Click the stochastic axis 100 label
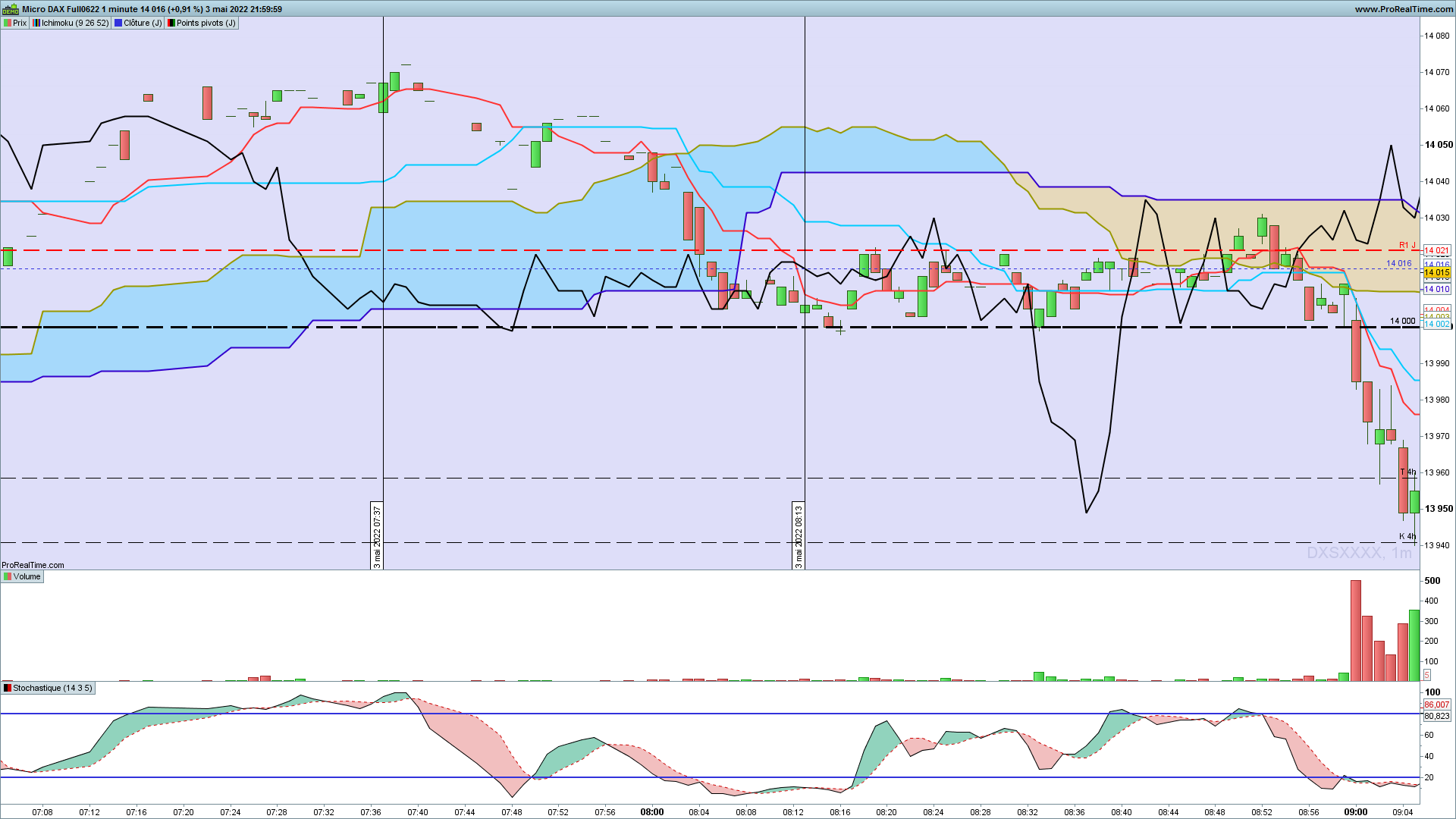1456x819 pixels. pos(1432,692)
